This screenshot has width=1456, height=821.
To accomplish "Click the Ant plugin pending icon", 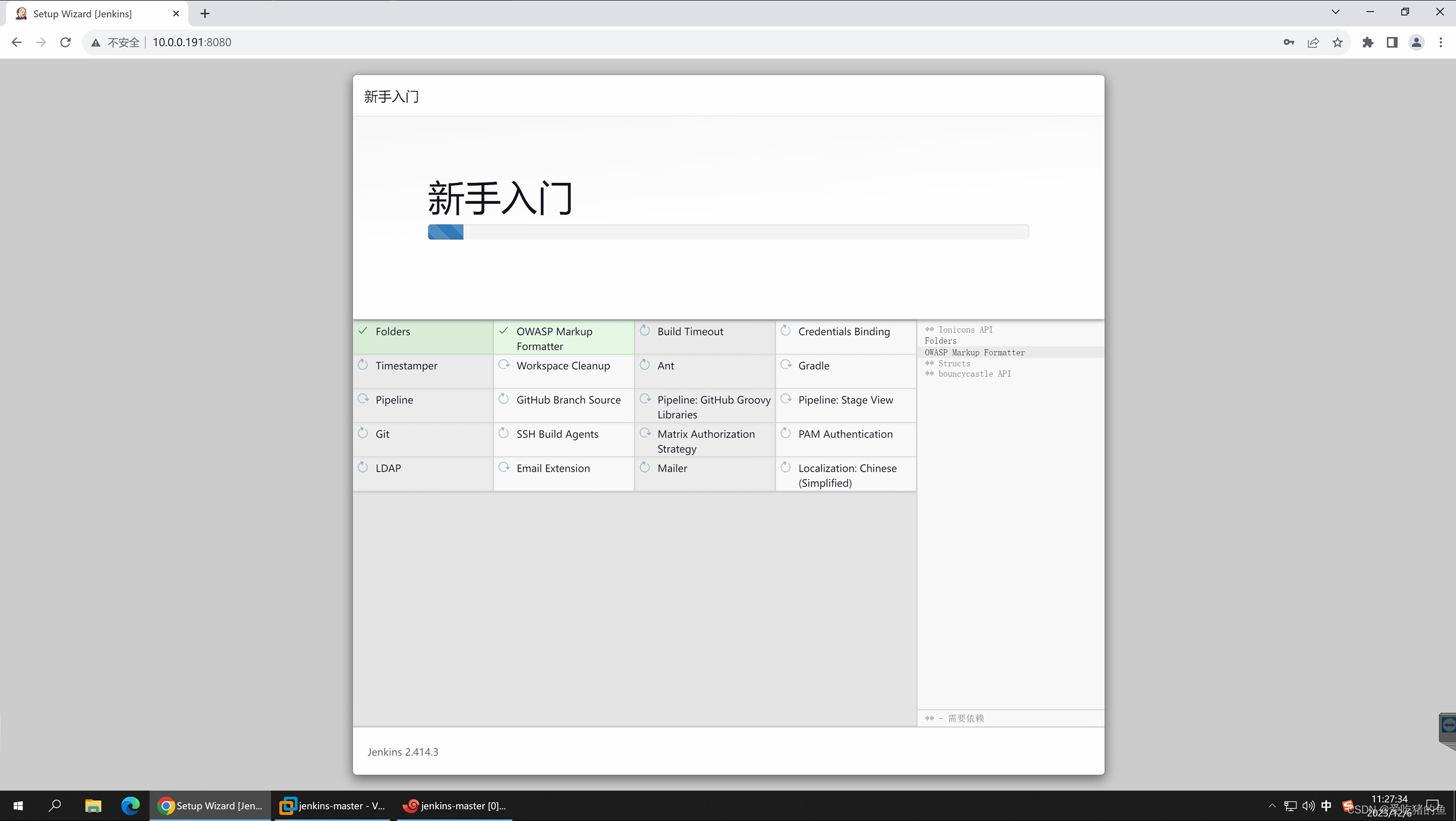I will (x=645, y=365).
